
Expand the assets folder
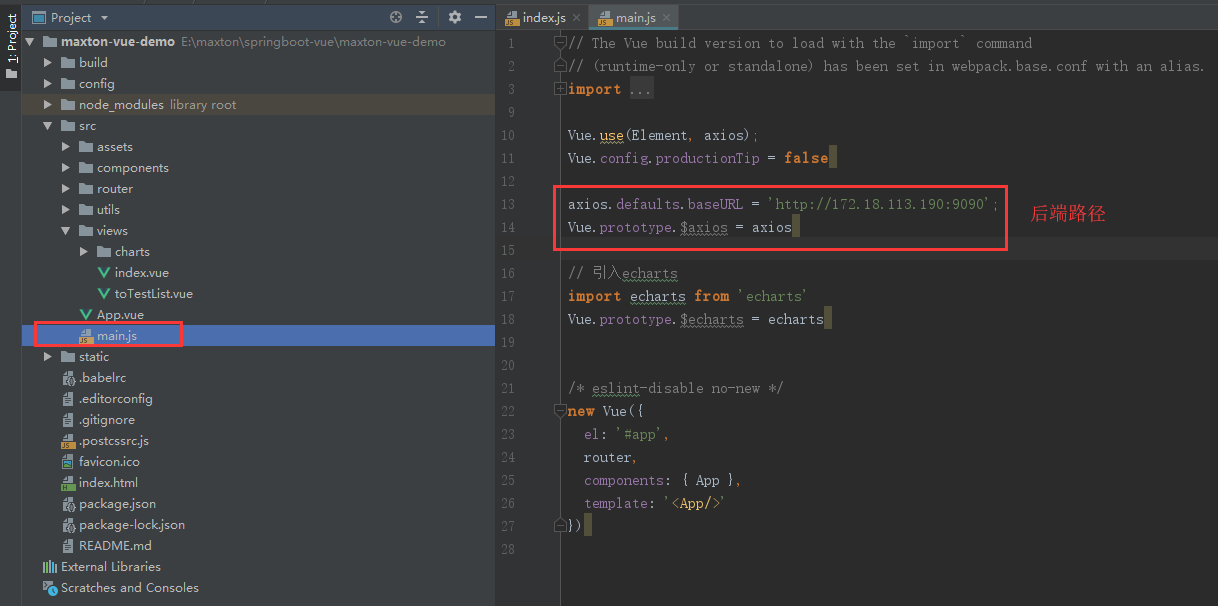pyautogui.click(x=66, y=147)
